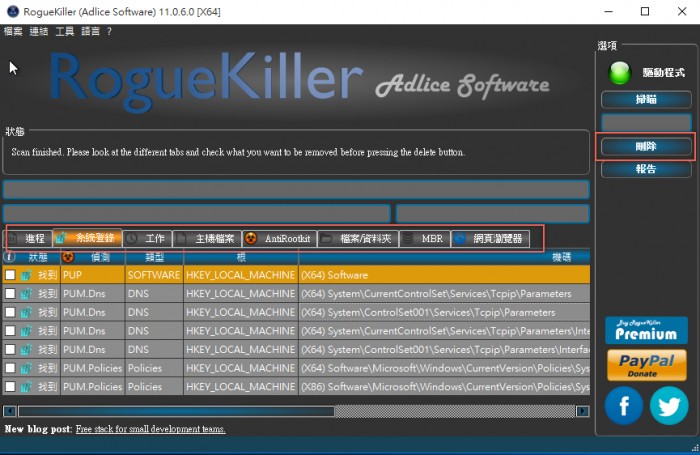Click the radioactive icon in the 偵測 column header
Screen dimensions: 700x455
coord(68,257)
